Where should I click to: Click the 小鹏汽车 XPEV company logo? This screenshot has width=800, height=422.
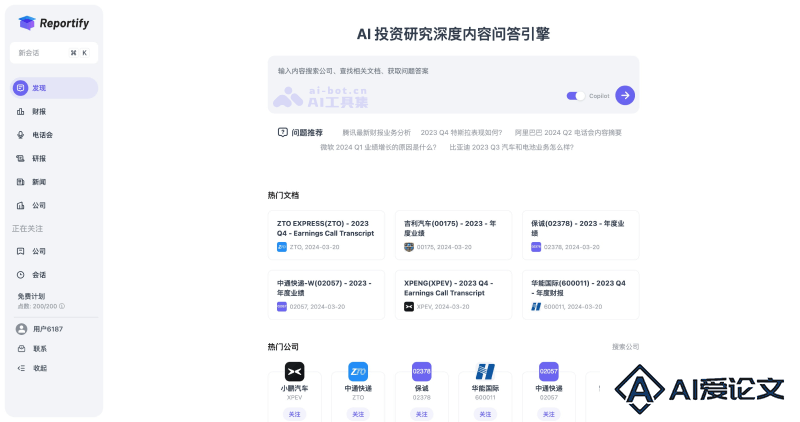pyautogui.click(x=294, y=371)
